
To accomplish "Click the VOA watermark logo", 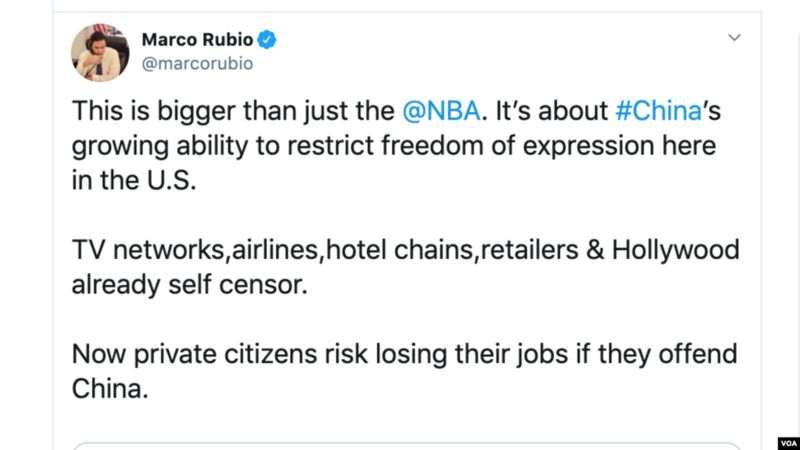I will point(789,443).
